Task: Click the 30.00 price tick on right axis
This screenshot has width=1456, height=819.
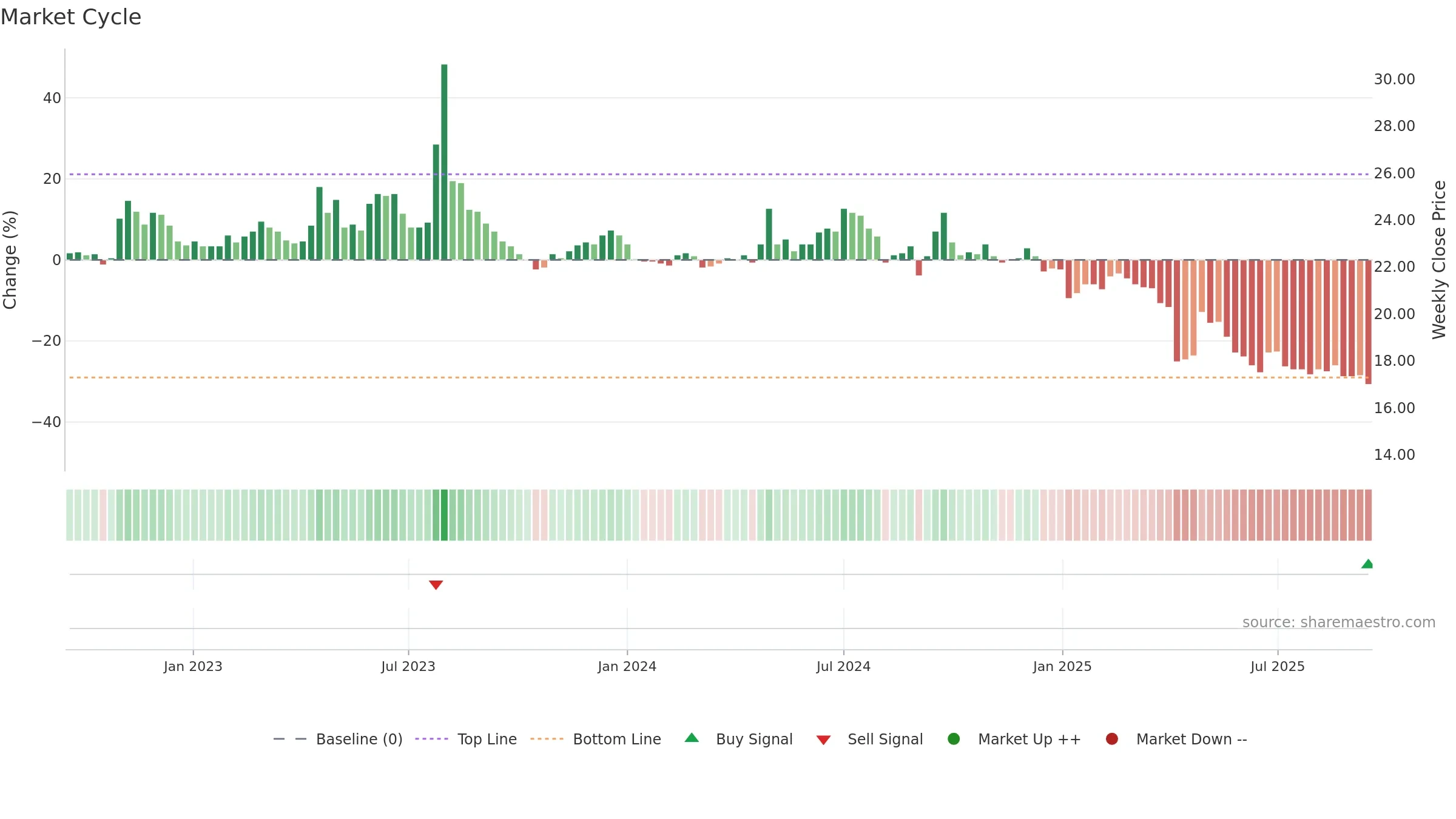Action: click(1394, 79)
